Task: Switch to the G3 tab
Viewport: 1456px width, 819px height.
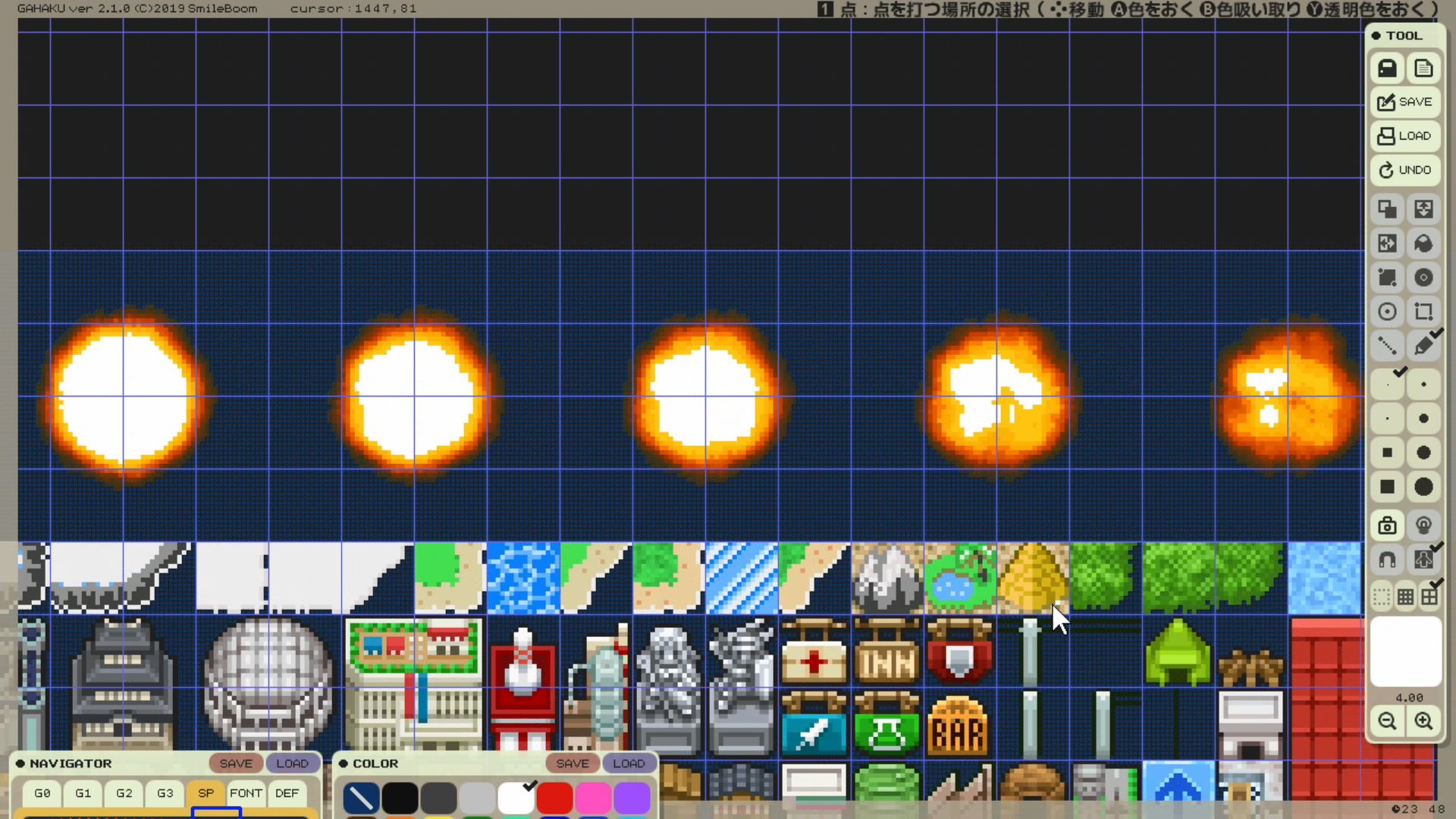Action: point(165,793)
